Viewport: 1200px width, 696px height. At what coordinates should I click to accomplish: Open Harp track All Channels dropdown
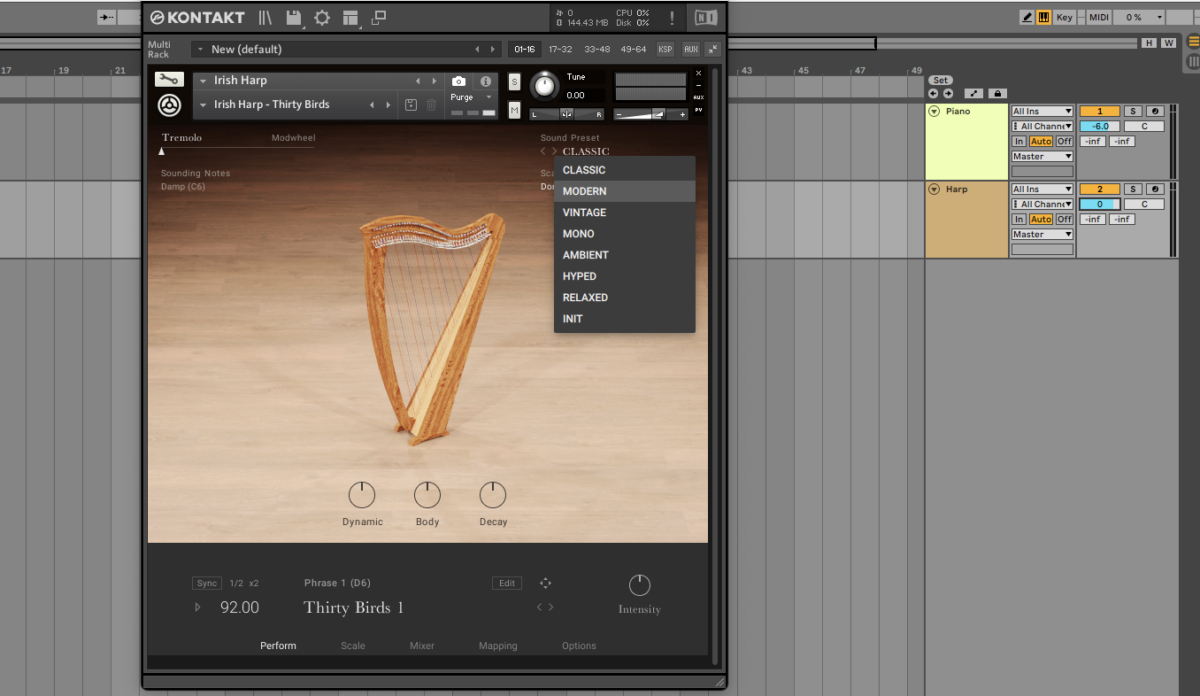coord(1042,204)
